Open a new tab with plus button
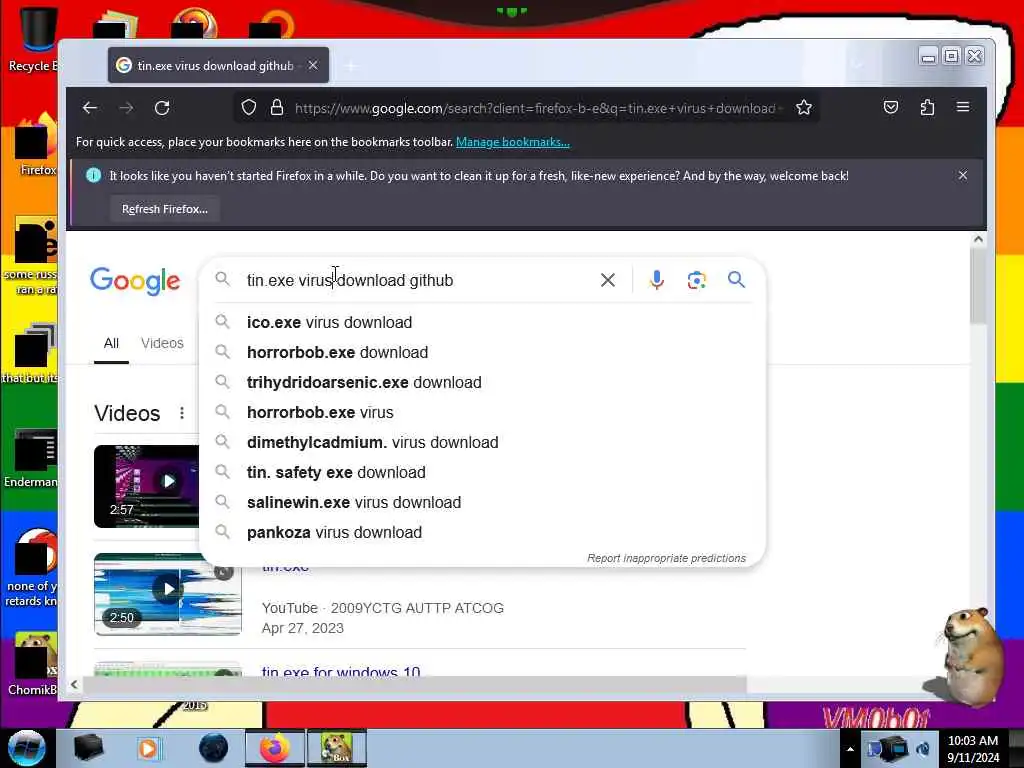The image size is (1024, 768). click(x=351, y=66)
